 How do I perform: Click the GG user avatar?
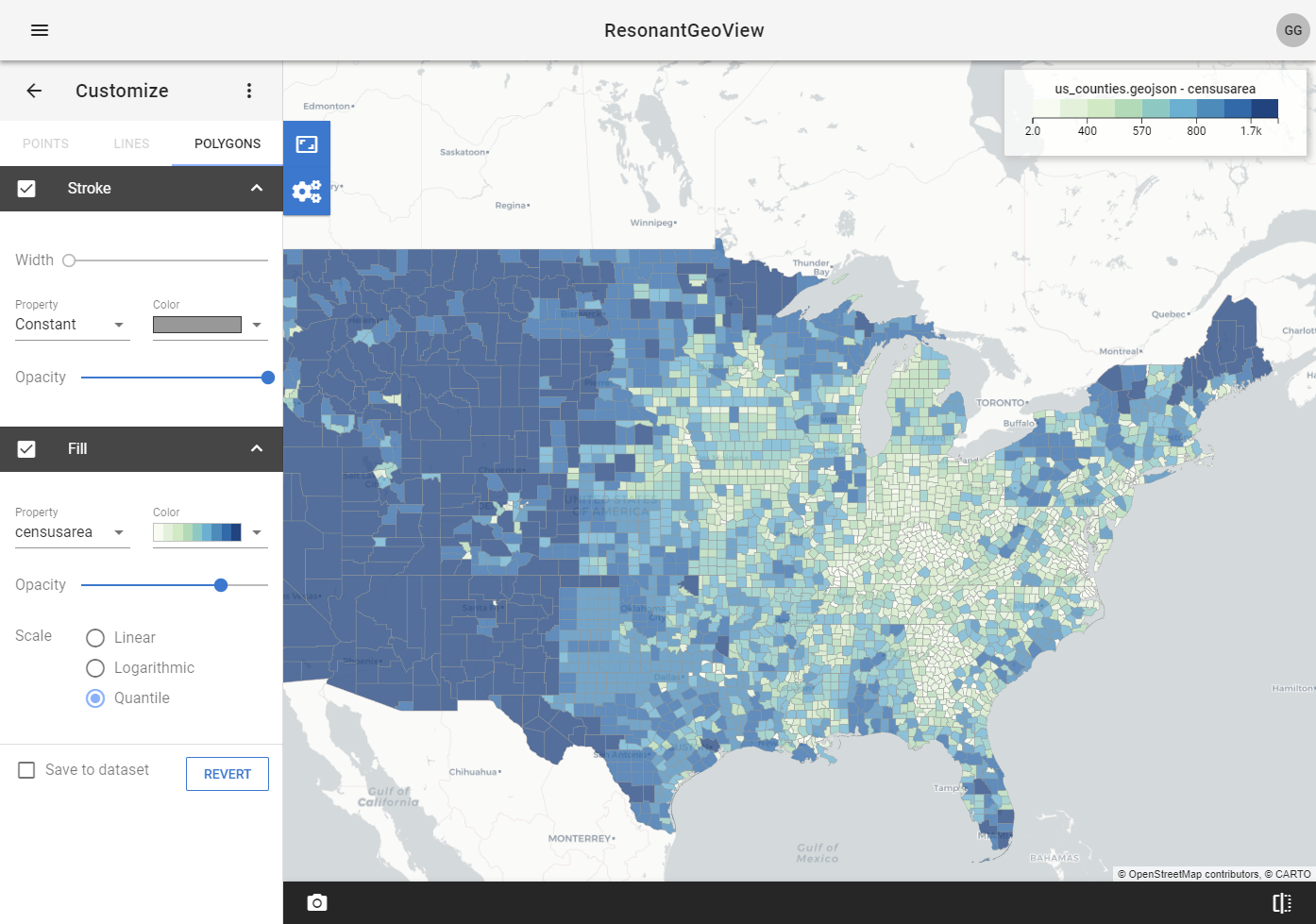pos(1292,30)
